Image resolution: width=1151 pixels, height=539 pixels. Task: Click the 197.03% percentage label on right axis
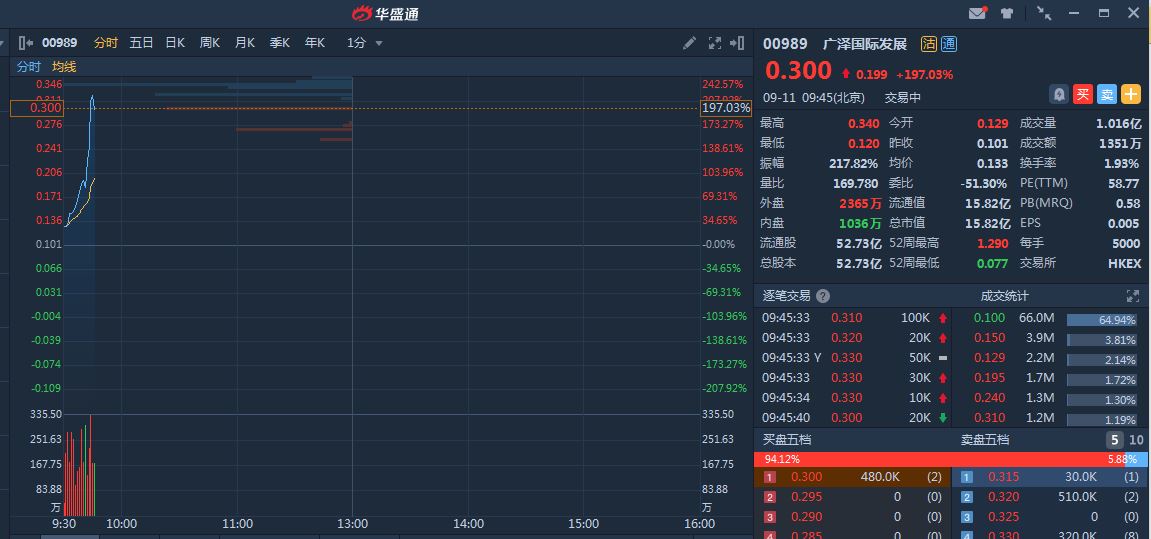pyautogui.click(x=726, y=108)
